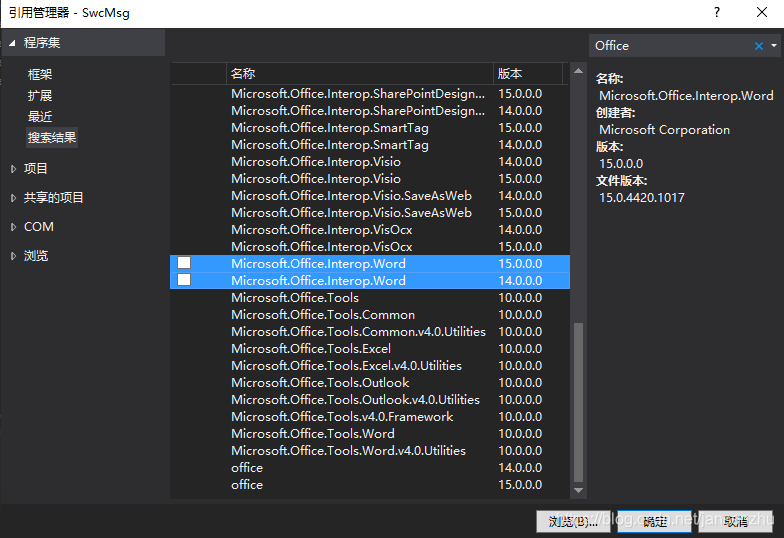Cancel with the 取消 button

point(736,522)
